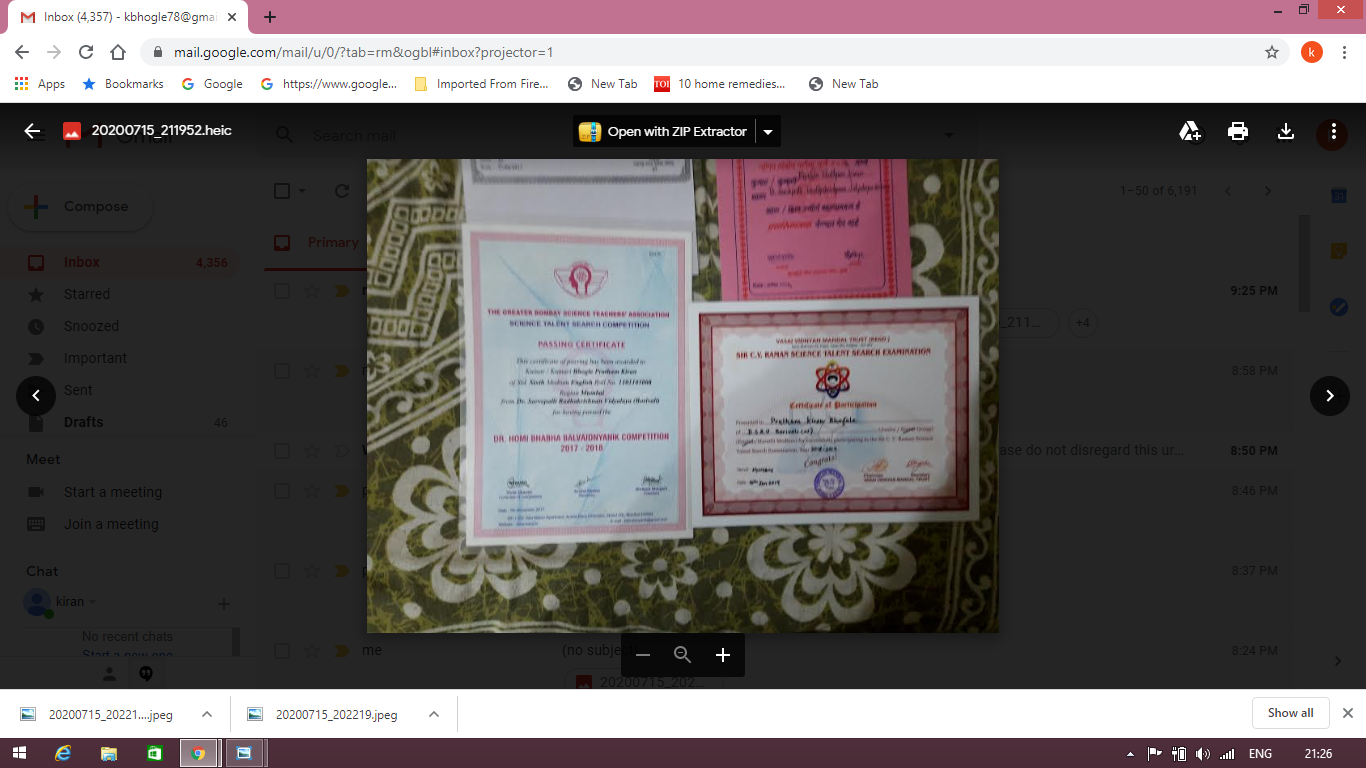The image size is (1366, 768).
Task: Print the previewed image
Action: click(x=1238, y=131)
